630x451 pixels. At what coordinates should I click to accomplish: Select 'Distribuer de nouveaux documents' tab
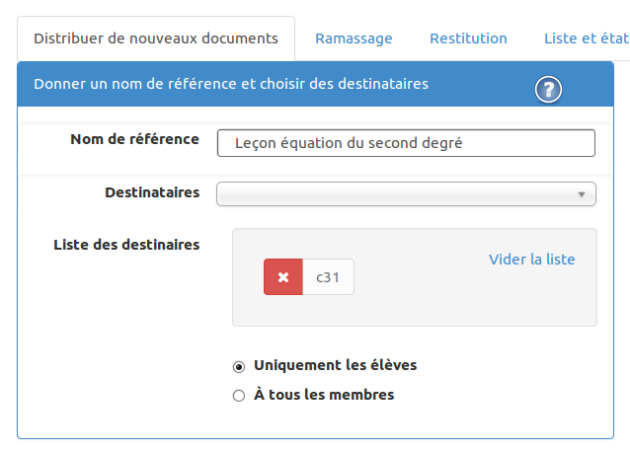click(156, 39)
